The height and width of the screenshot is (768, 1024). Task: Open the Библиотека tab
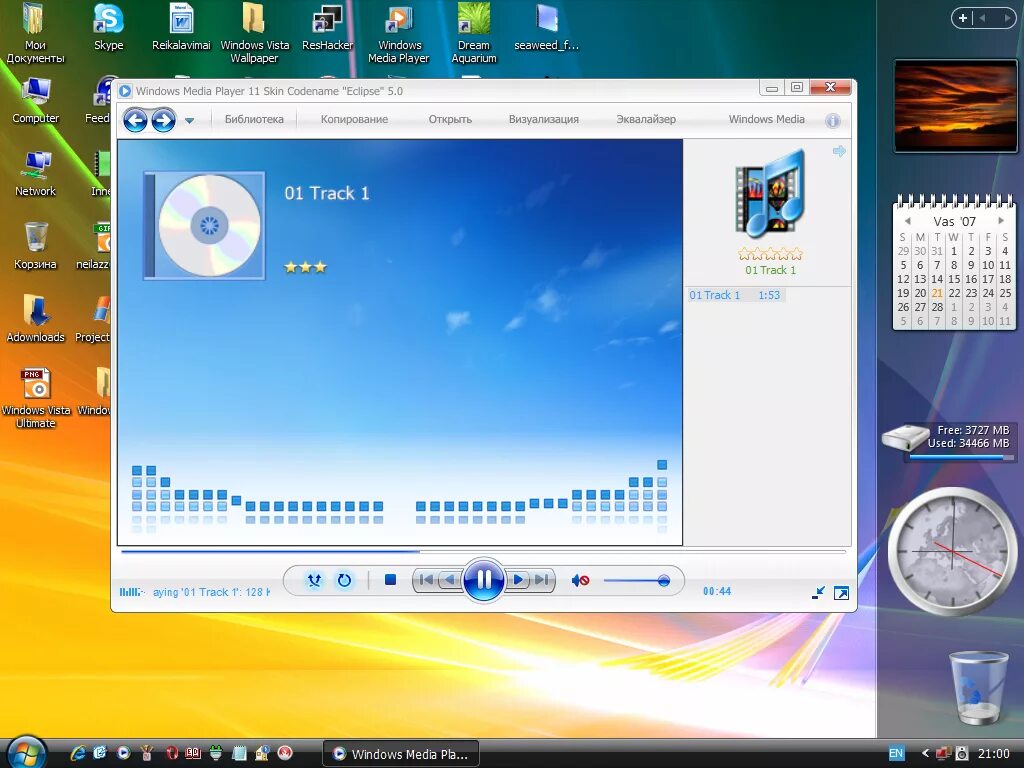[x=254, y=120]
